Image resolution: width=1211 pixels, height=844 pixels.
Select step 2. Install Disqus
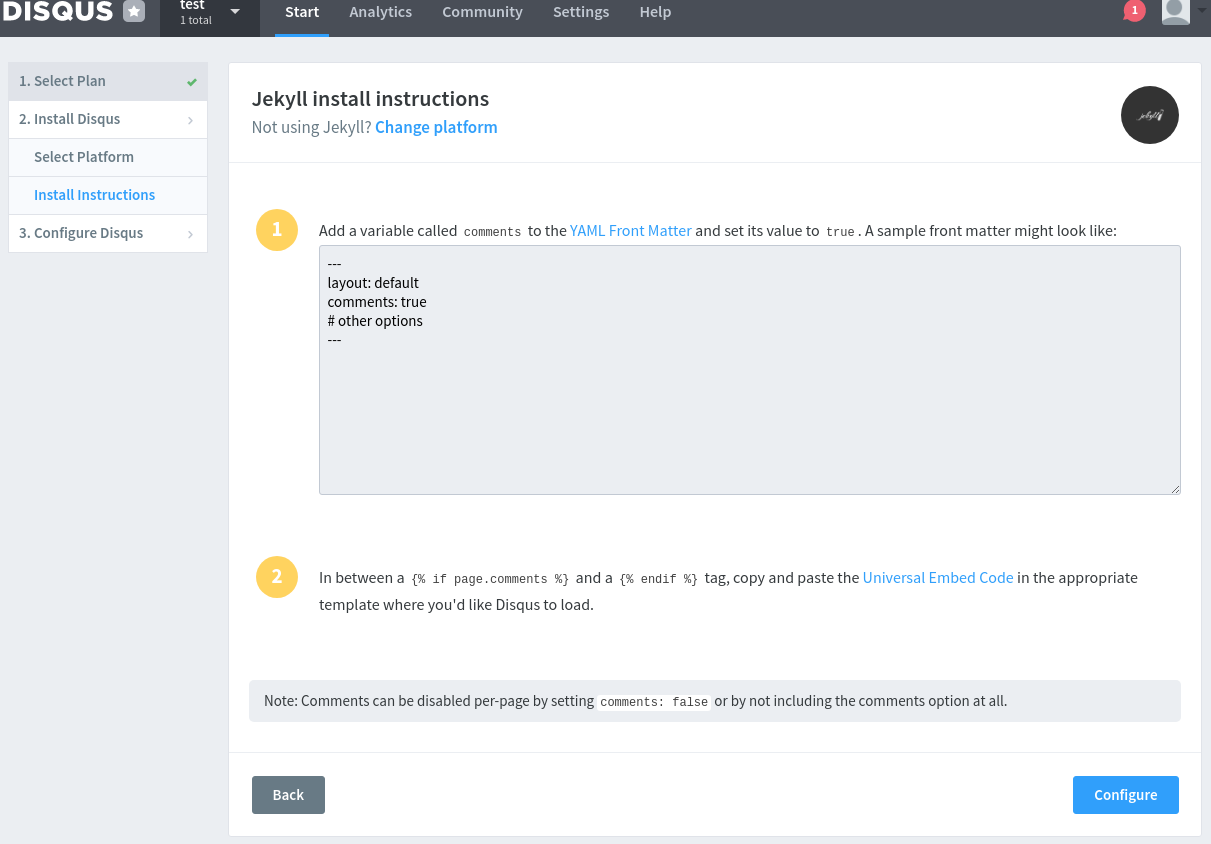108,119
